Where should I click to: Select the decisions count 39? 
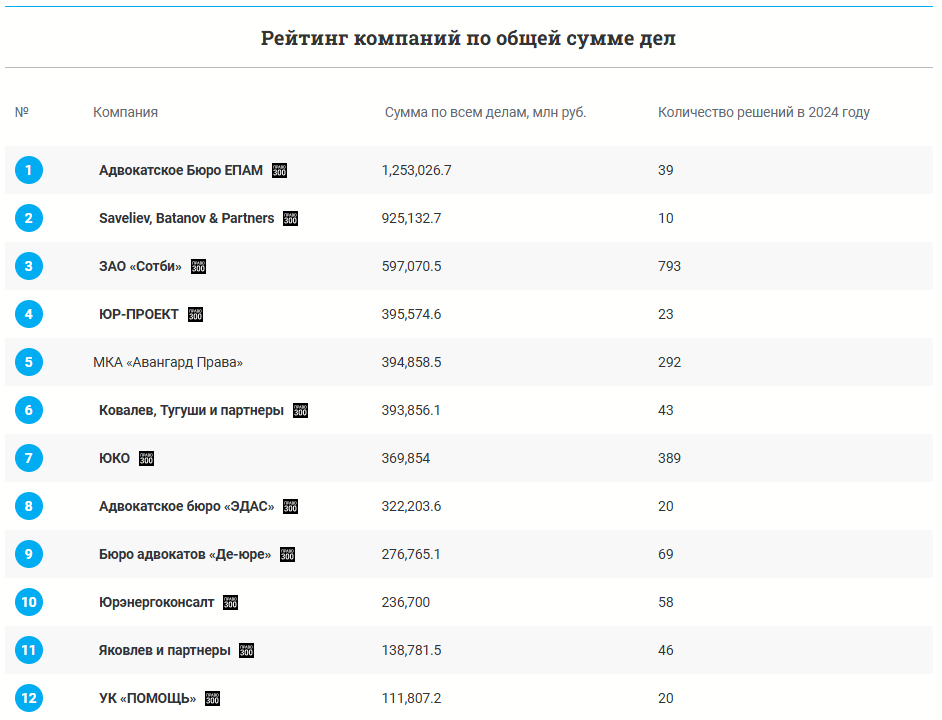point(666,170)
